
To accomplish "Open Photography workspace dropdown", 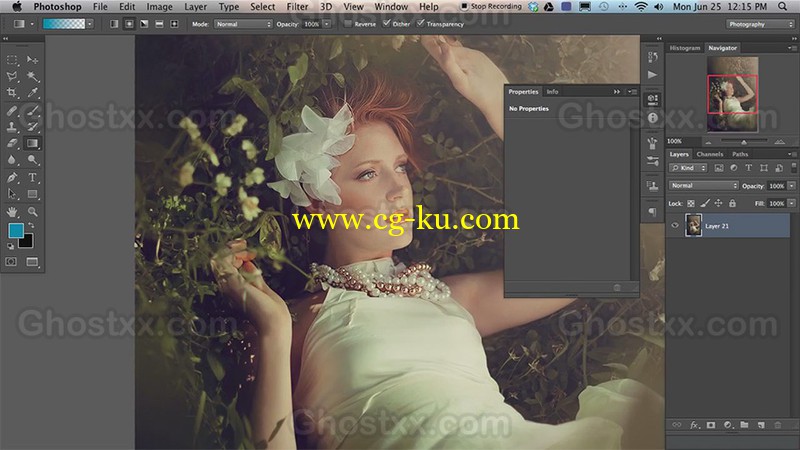I will click(760, 24).
